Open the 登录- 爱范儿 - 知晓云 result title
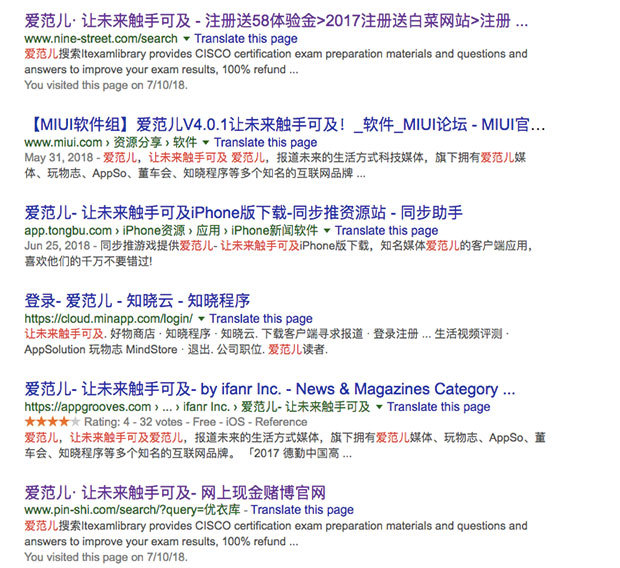 point(137,301)
